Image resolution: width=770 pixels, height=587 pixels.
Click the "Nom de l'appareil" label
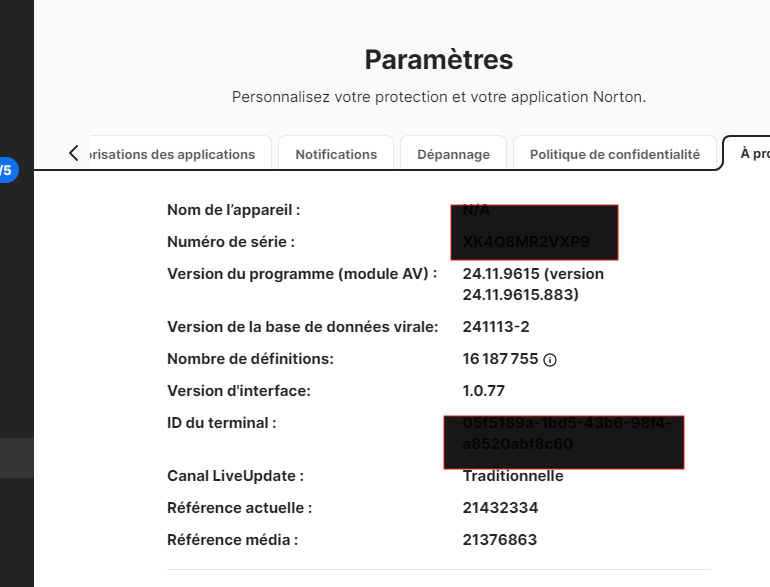pyautogui.click(x=233, y=210)
